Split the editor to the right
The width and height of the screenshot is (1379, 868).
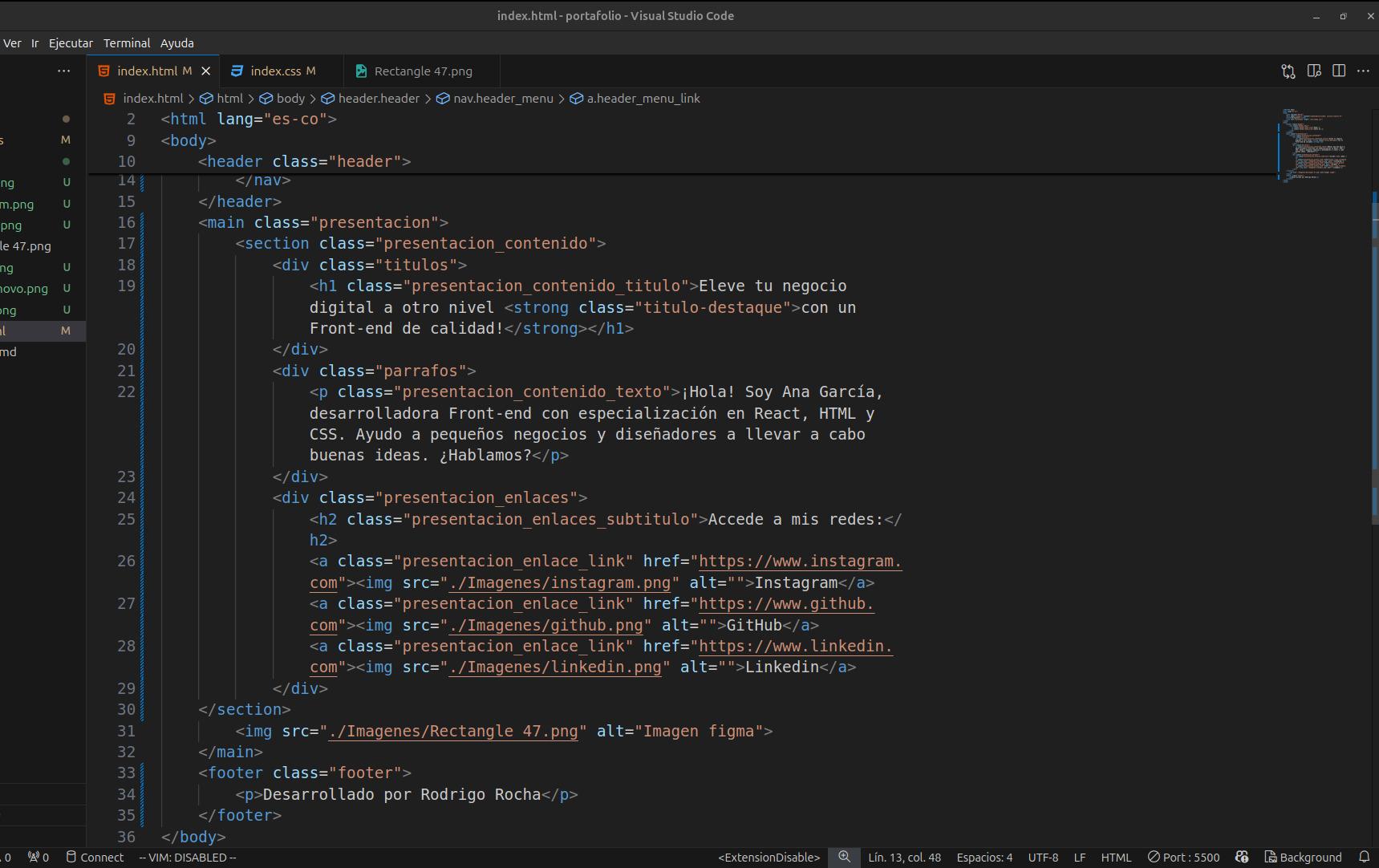[x=1339, y=71]
